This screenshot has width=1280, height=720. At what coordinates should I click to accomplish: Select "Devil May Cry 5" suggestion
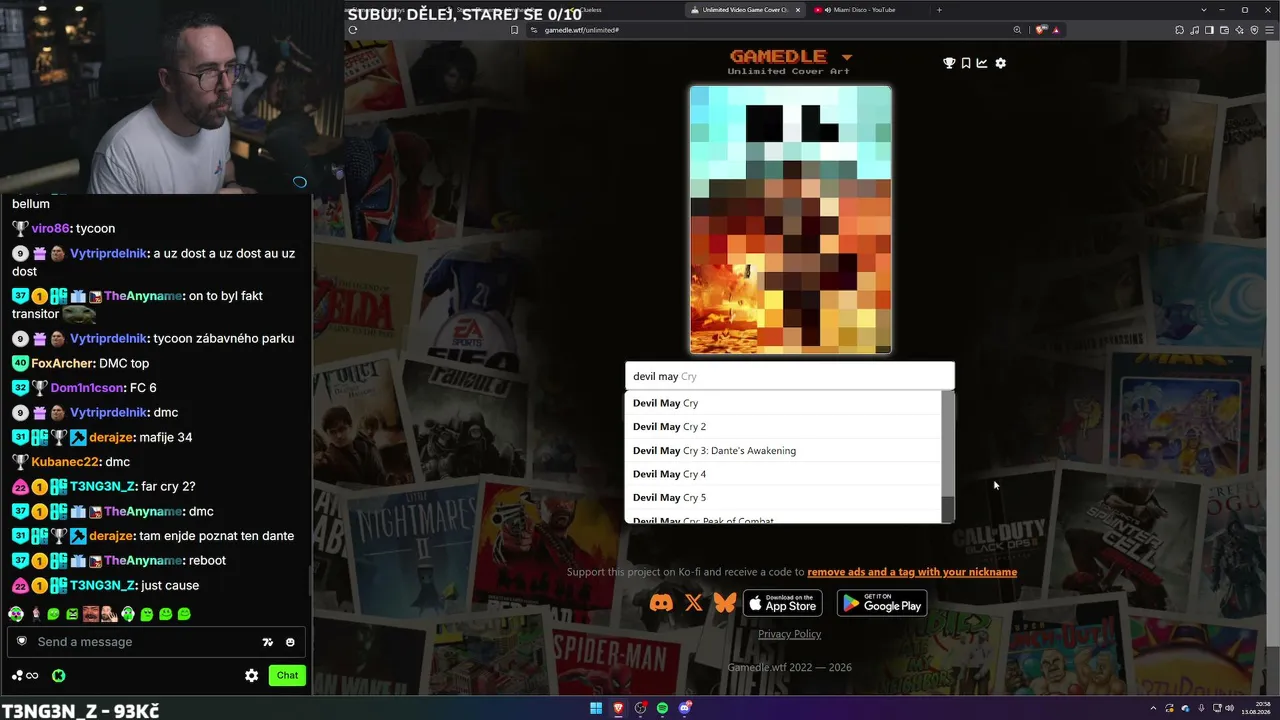click(783, 498)
